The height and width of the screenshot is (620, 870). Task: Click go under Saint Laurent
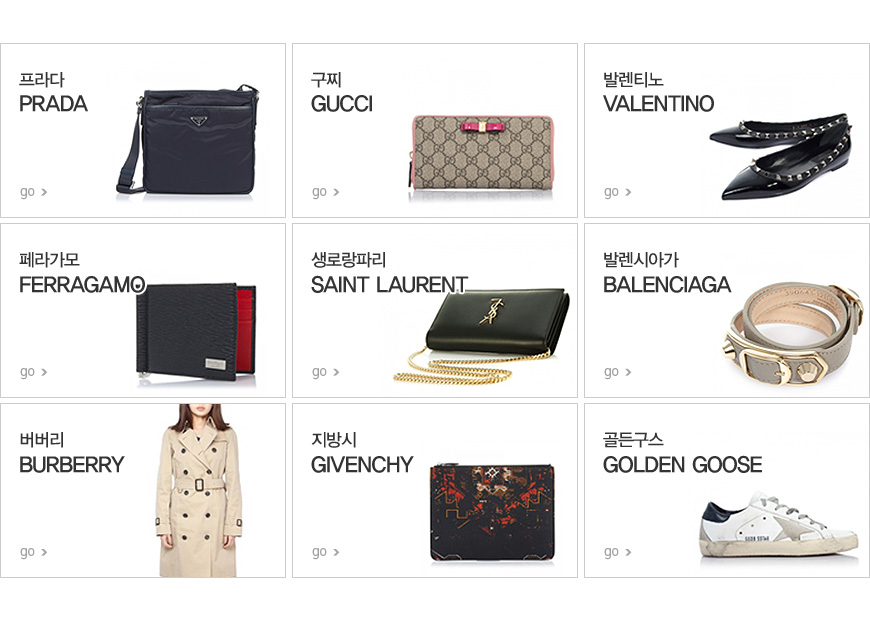[325, 372]
